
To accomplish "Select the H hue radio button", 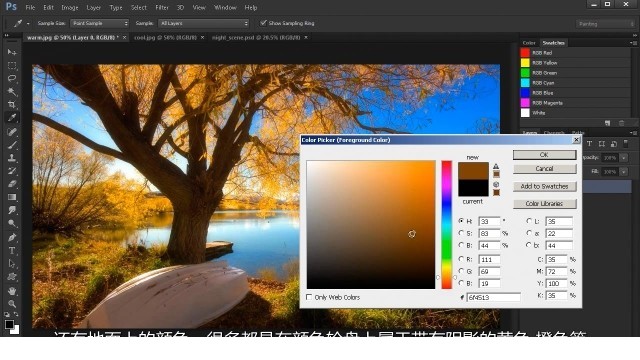I will point(461,221).
